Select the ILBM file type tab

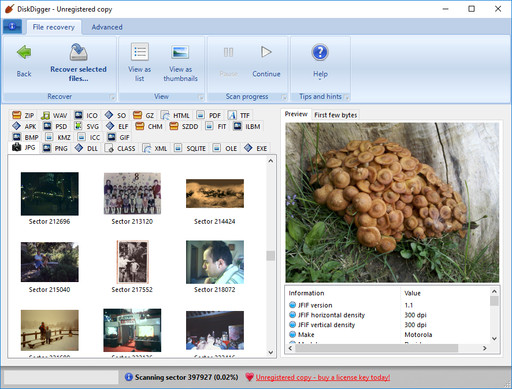point(247,126)
